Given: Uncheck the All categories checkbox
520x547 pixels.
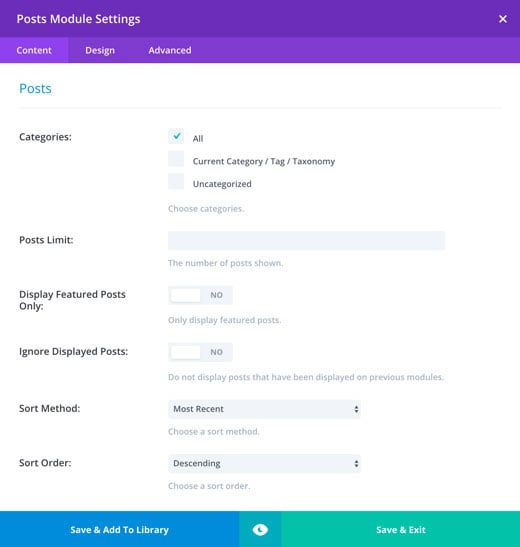Looking at the screenshot, I should [x=176, y=136].
